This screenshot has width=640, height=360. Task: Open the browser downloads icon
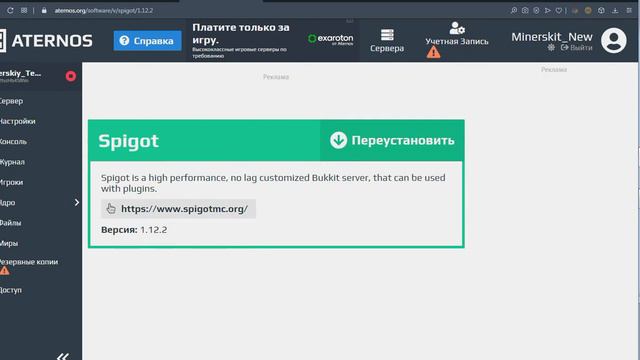coord(615,11)
